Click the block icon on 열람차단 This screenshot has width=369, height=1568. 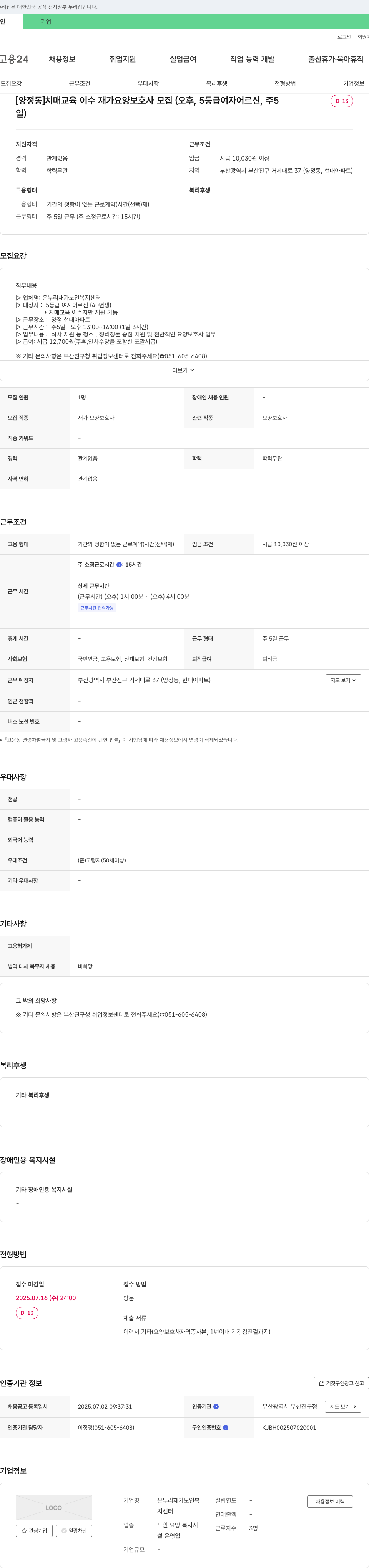[64, 1530]
